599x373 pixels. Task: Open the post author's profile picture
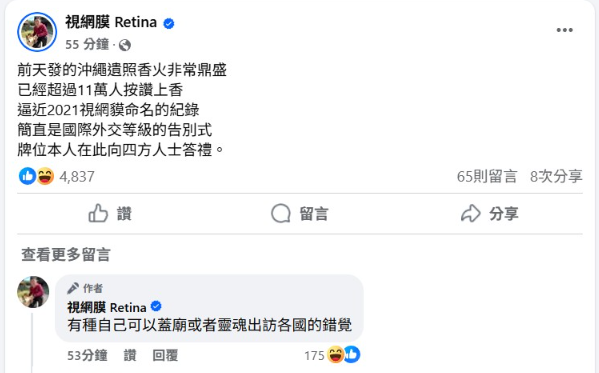(37, 32)
